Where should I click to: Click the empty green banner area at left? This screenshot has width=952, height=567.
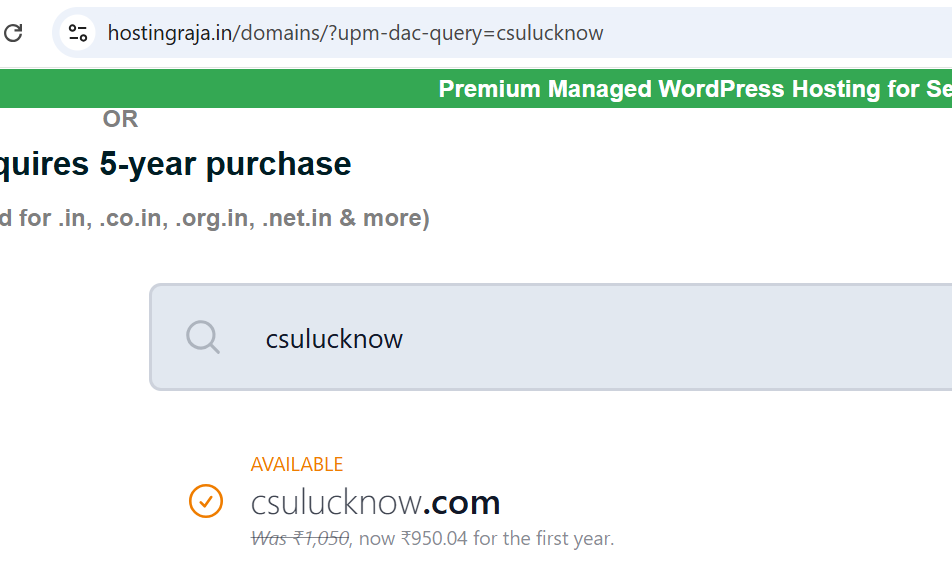pyautogui.click(x=200, y=89)
